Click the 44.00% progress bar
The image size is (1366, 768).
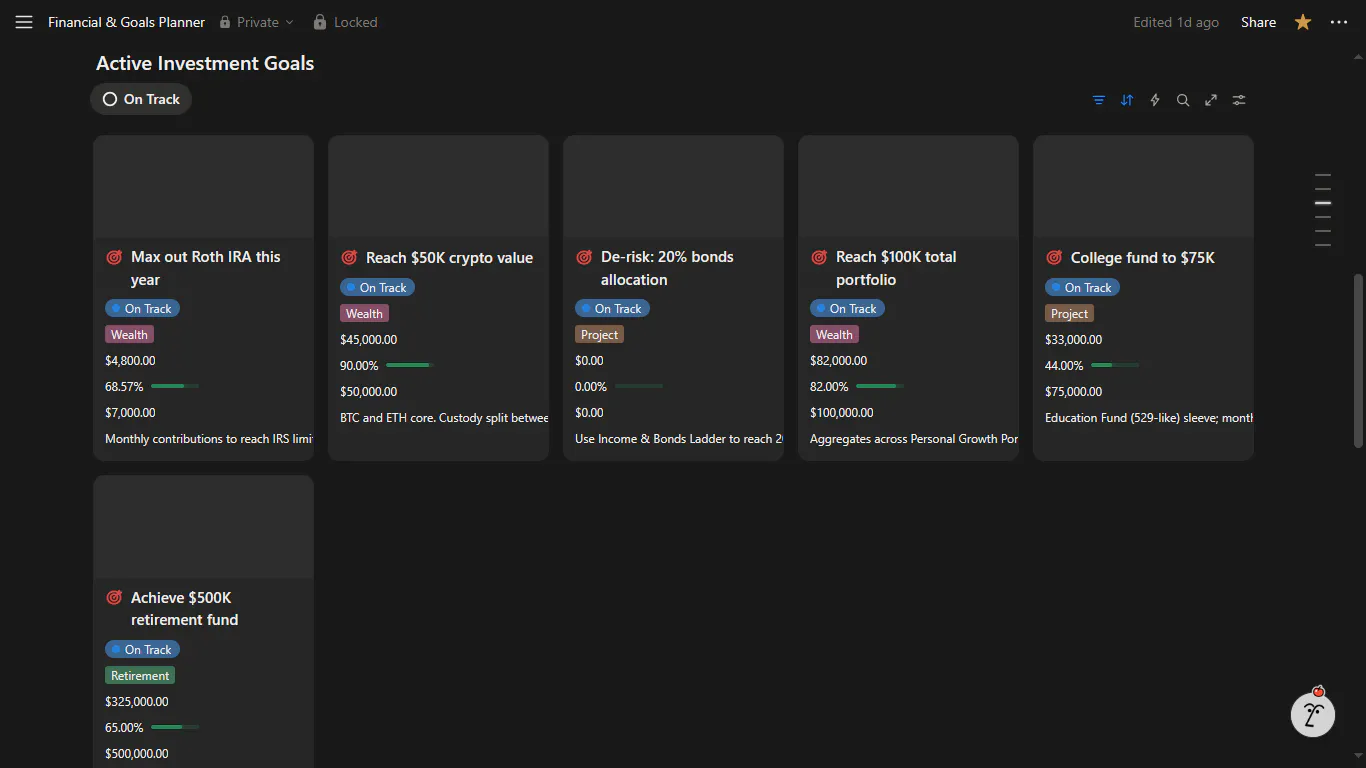[x=1115, y=365]
